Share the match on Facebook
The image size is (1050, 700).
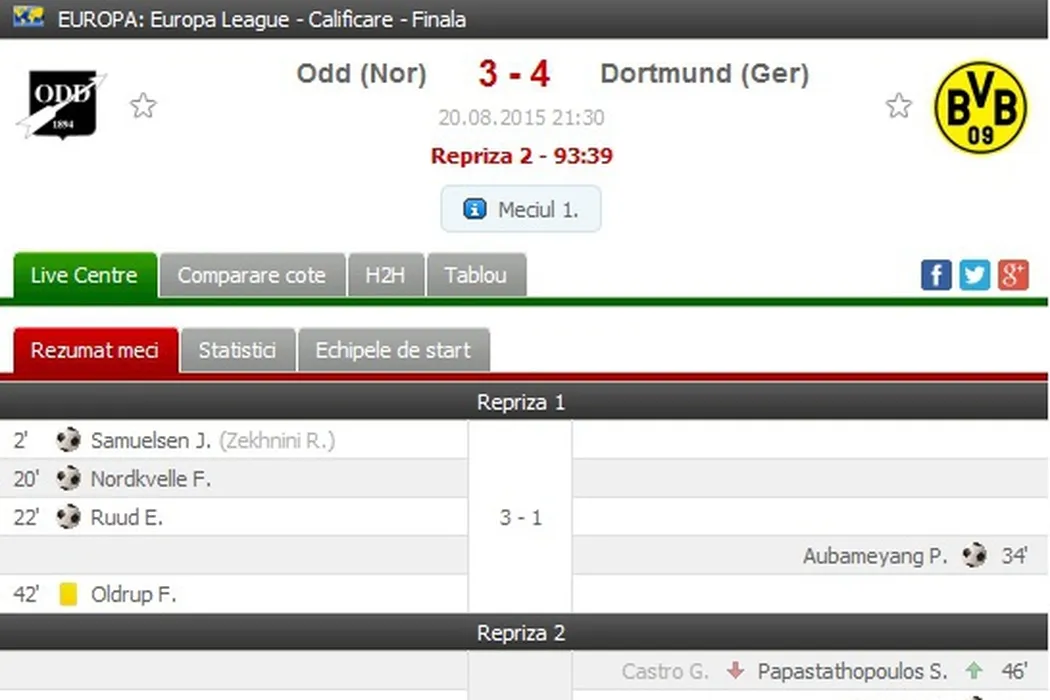(x=936, y=275)
